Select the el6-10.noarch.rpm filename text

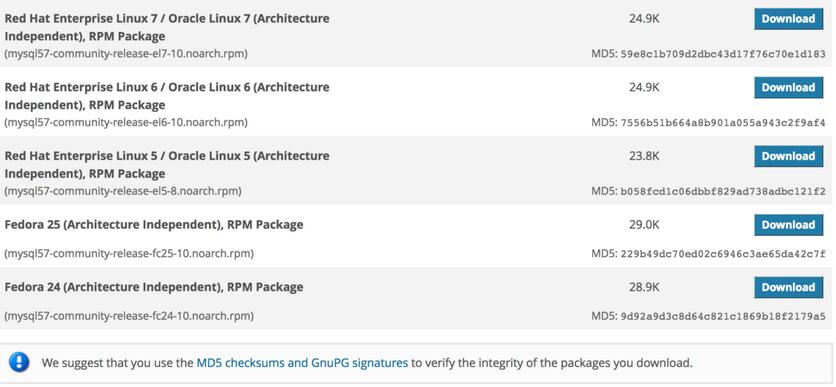(x=126, y=123)
